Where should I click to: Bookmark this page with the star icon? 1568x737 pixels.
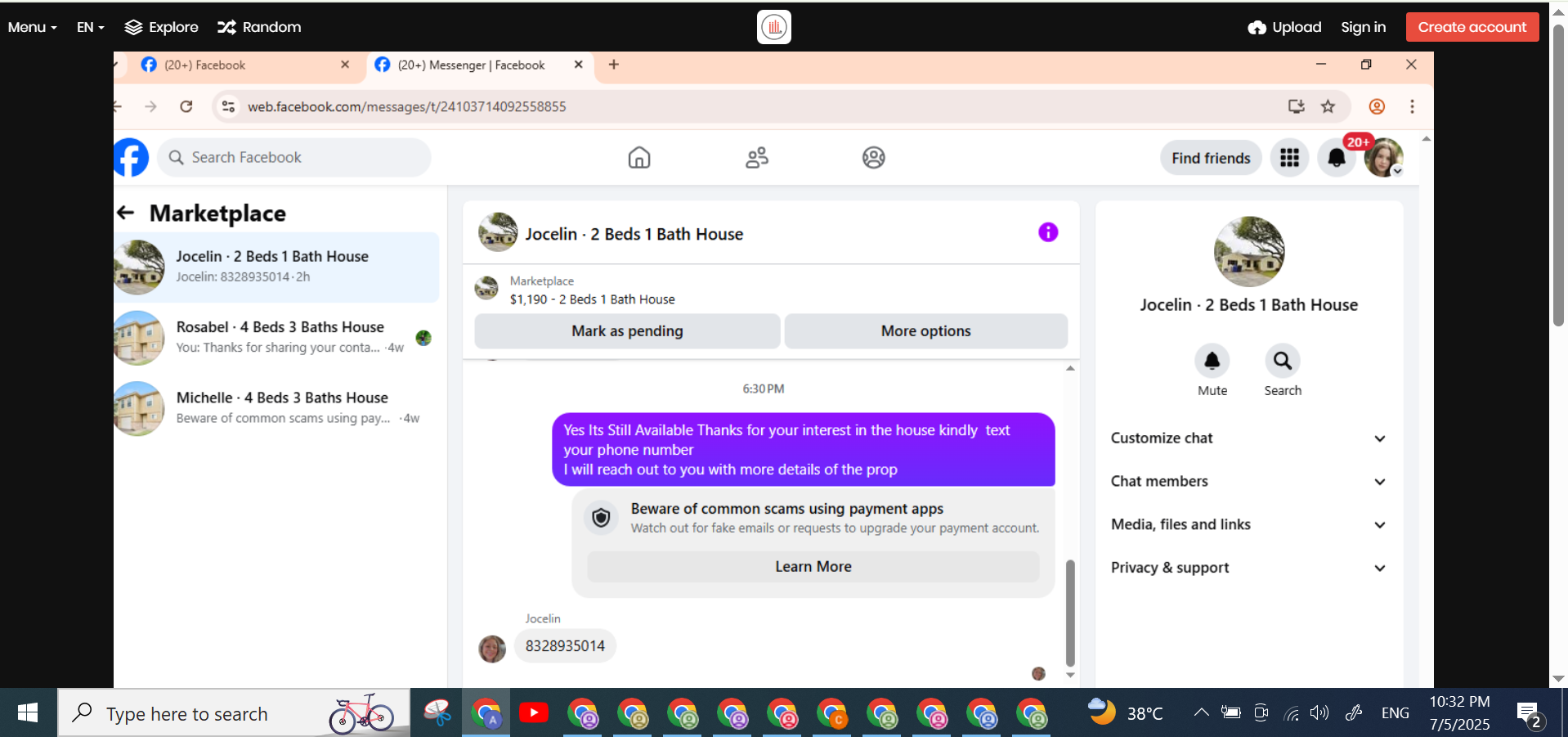click(x=1328, y=106)
